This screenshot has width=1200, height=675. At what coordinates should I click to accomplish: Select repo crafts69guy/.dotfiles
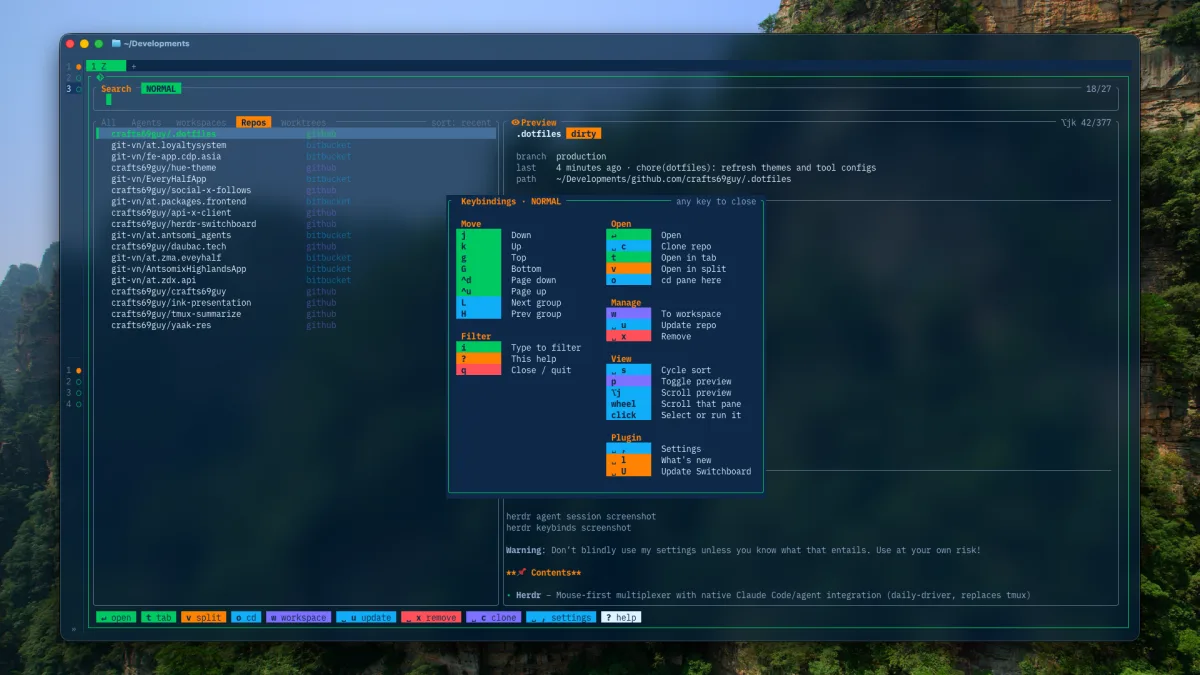coord(296,133)
